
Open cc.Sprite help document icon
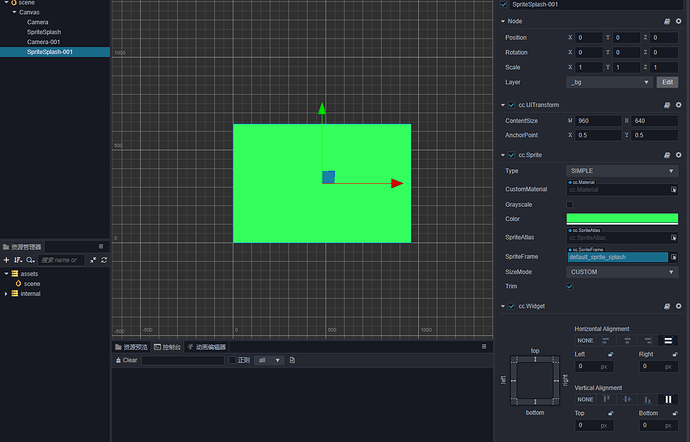pyautogui.click(x=667, y=155)
